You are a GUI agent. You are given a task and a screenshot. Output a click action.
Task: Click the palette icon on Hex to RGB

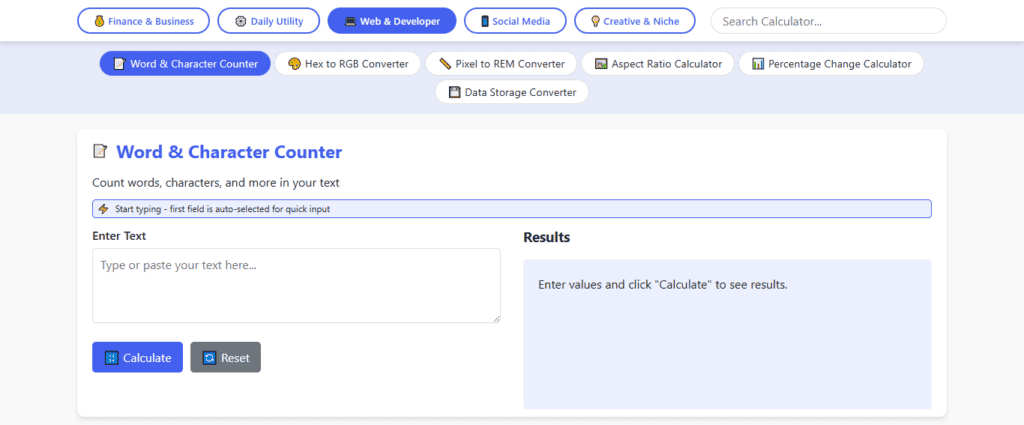click(x=294, y=64)
